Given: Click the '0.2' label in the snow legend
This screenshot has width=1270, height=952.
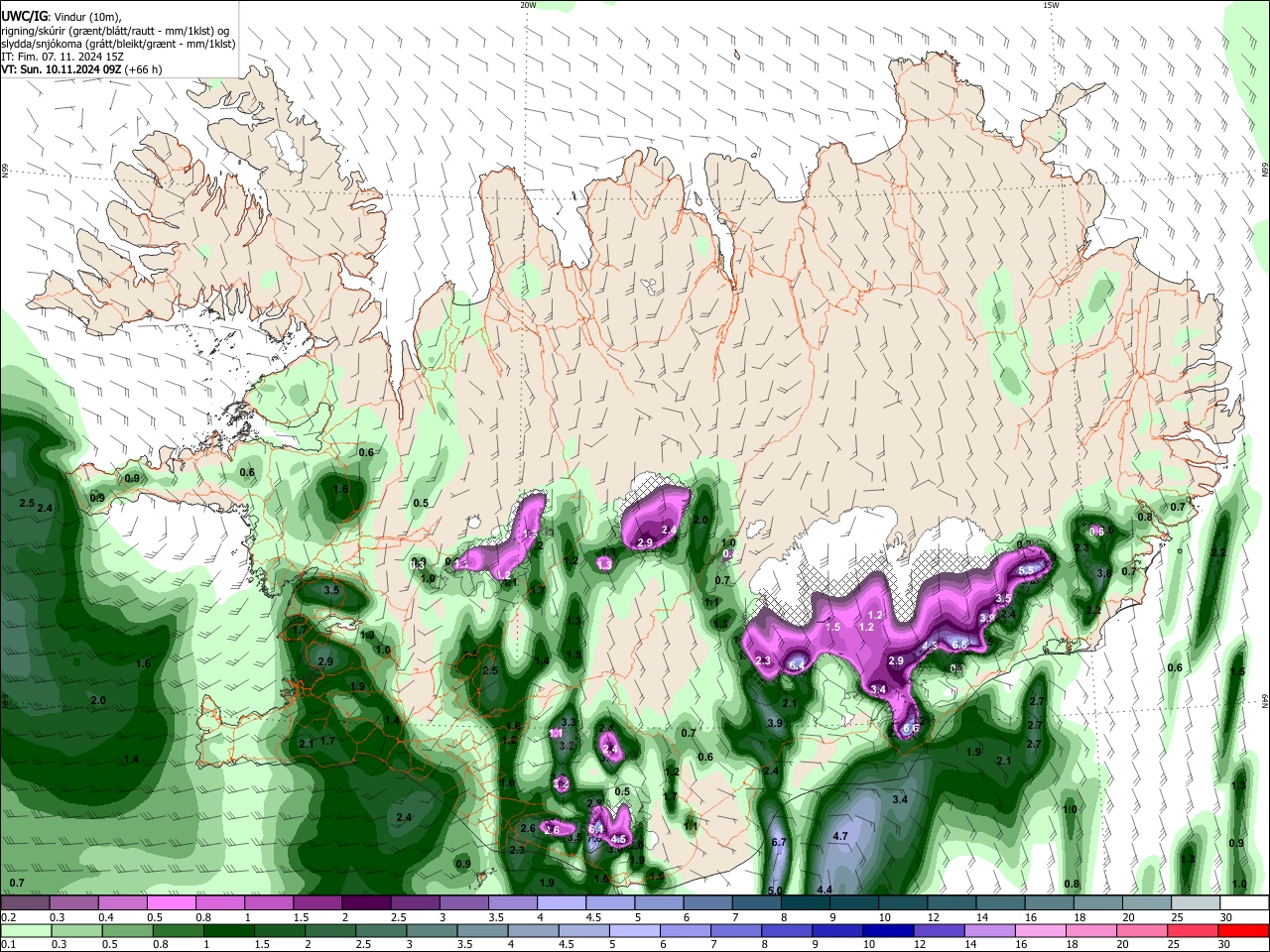Looking at the screenshot, I should [9, 917].
